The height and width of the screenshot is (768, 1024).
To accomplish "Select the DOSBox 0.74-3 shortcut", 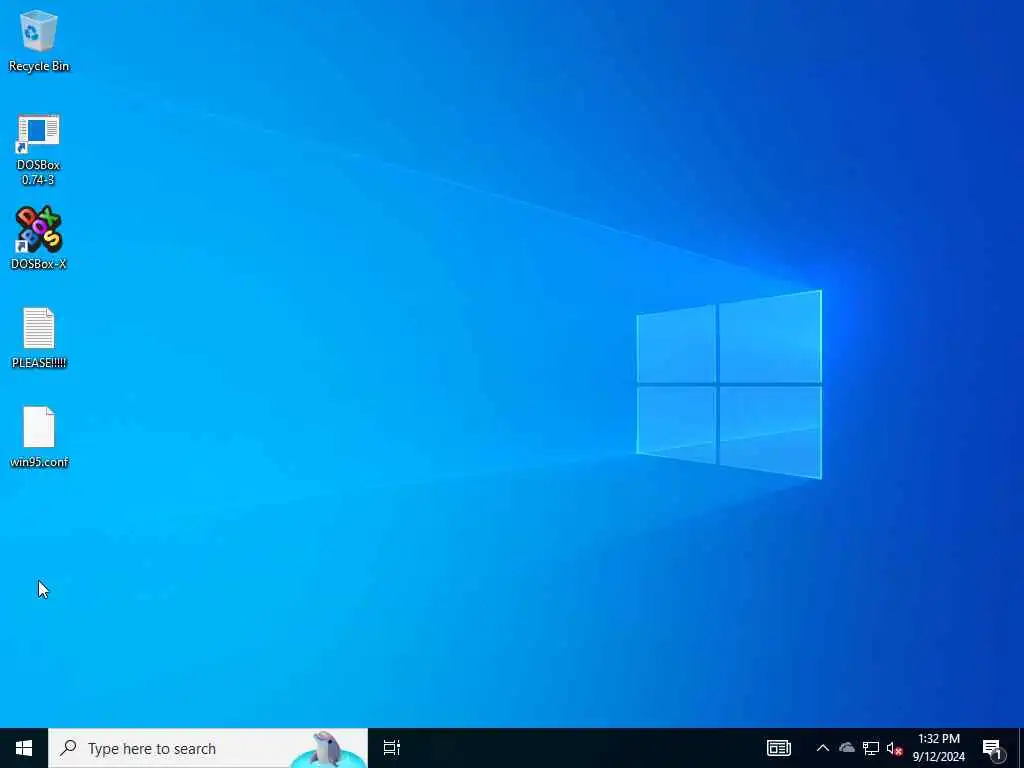I will tap(39, 150).
